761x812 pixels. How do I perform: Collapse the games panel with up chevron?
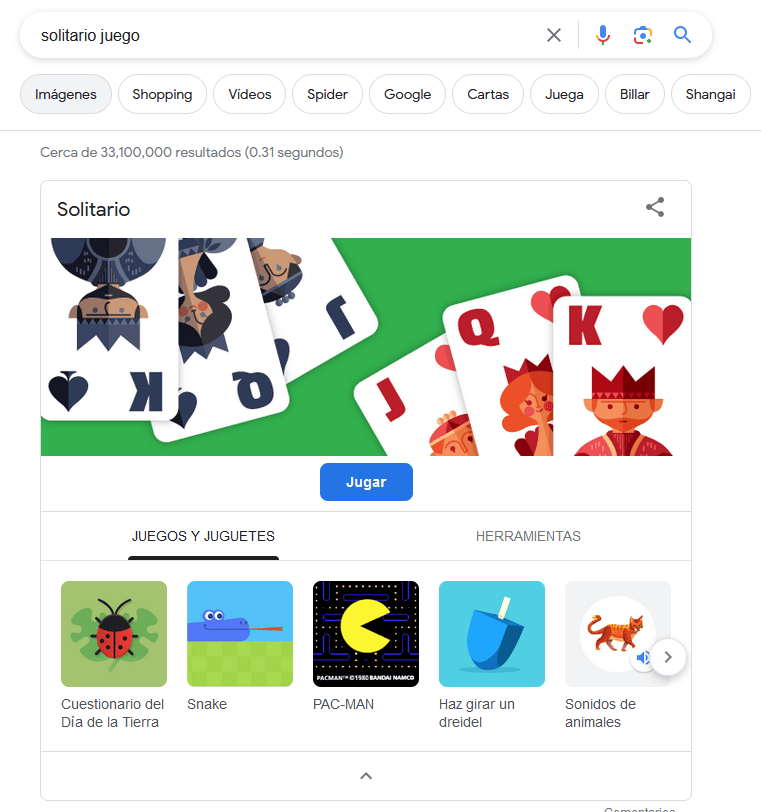pyautogui.click(x=366, y=776)
